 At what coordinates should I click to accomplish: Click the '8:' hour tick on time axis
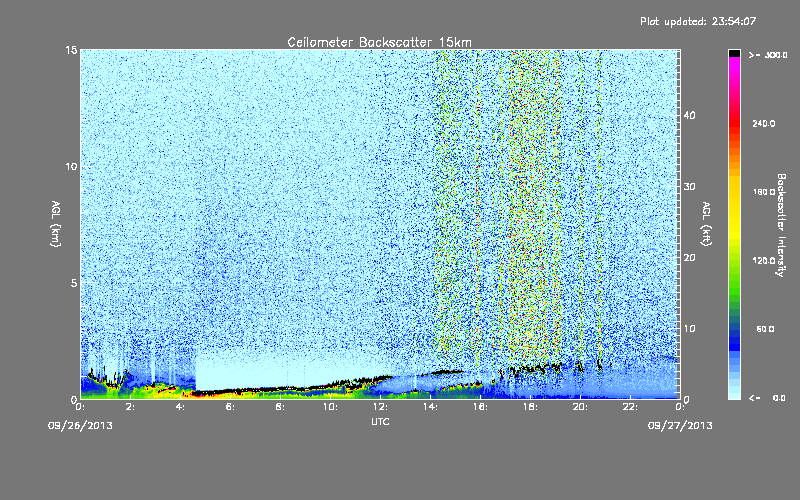(x=280, y=407)
